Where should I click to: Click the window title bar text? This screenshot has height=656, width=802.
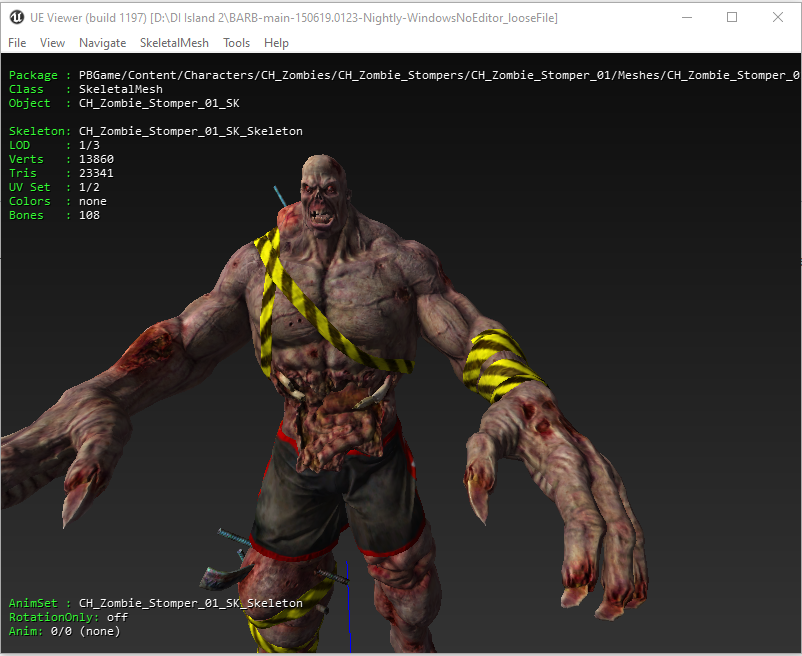pyautogui.click(x=294, y=18)
